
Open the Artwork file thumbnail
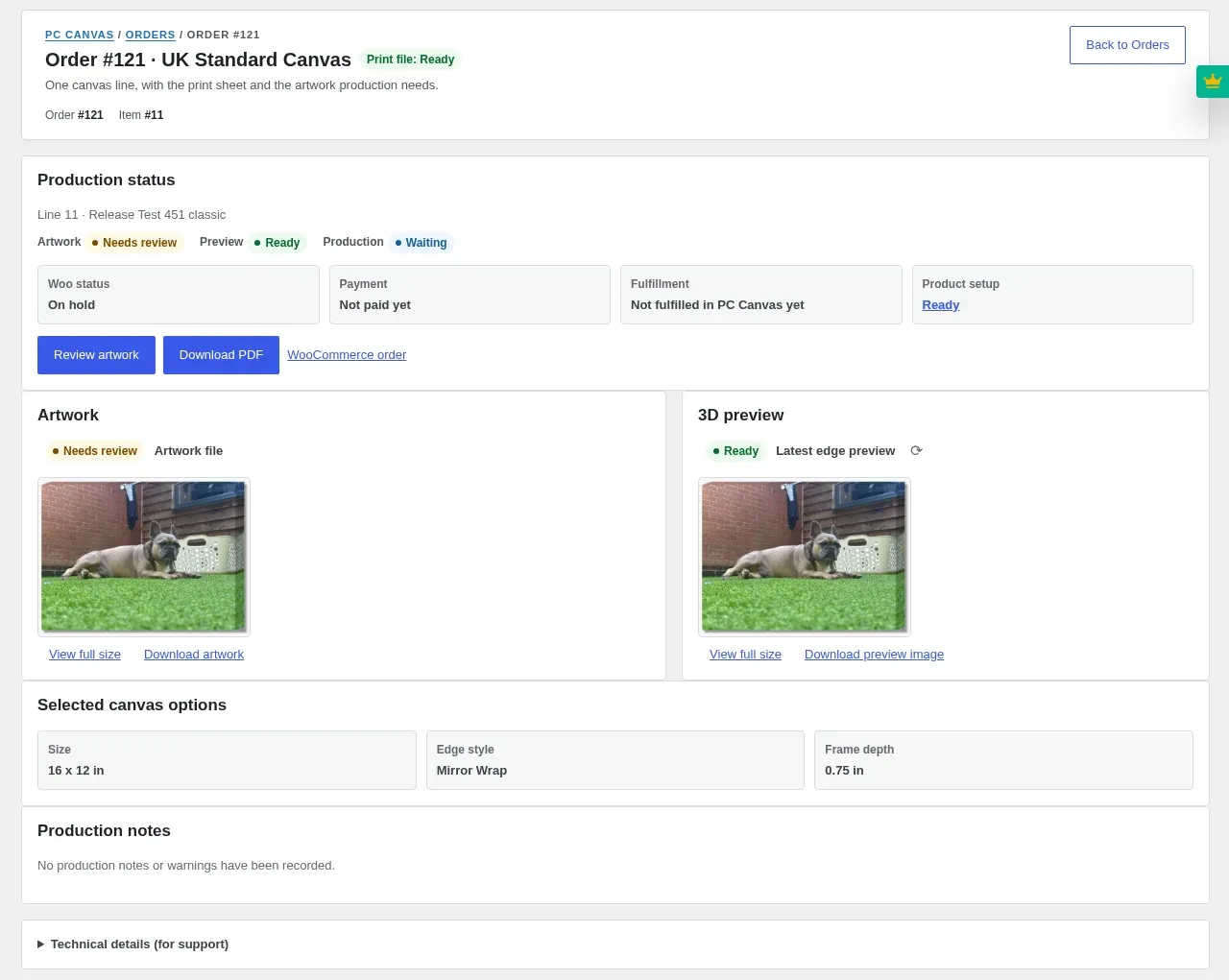144,557
